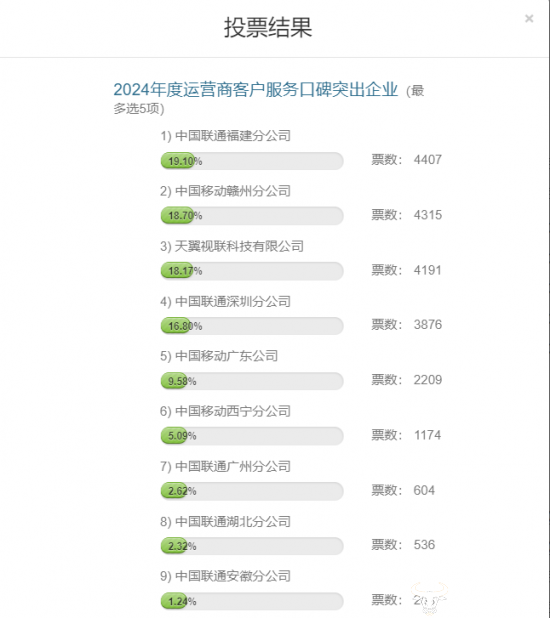Click the 16.80% progress bar
The image size is (550, 618).
coord(252,326)
